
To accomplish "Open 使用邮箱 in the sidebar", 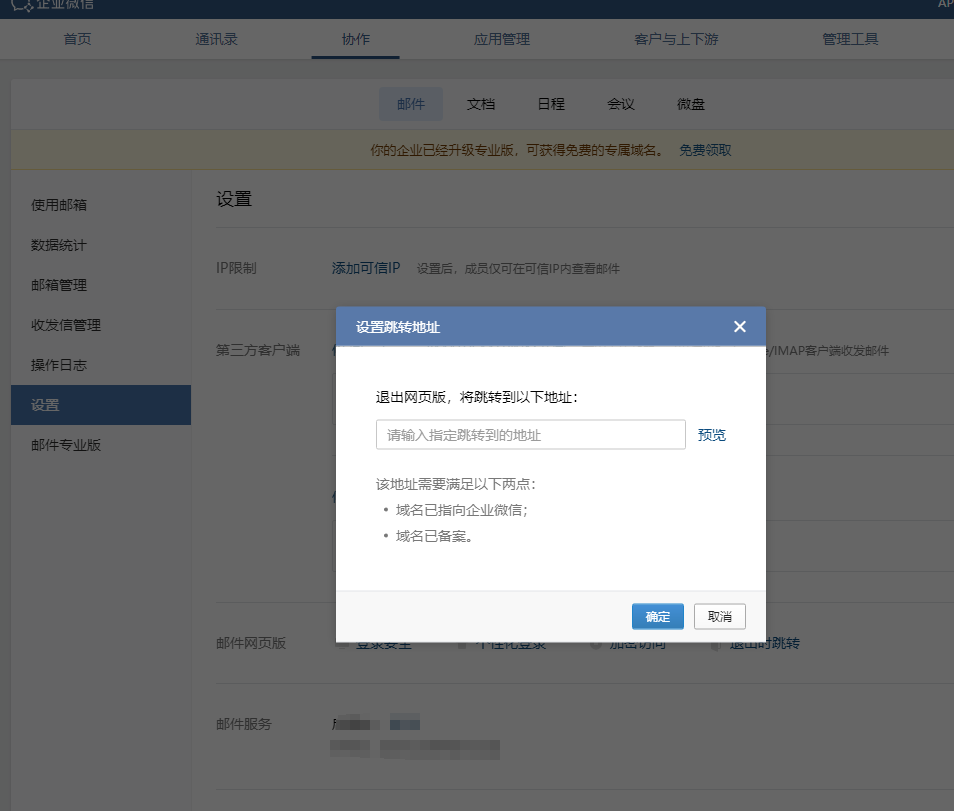I will pyautogui.click(x=59, y=205).
